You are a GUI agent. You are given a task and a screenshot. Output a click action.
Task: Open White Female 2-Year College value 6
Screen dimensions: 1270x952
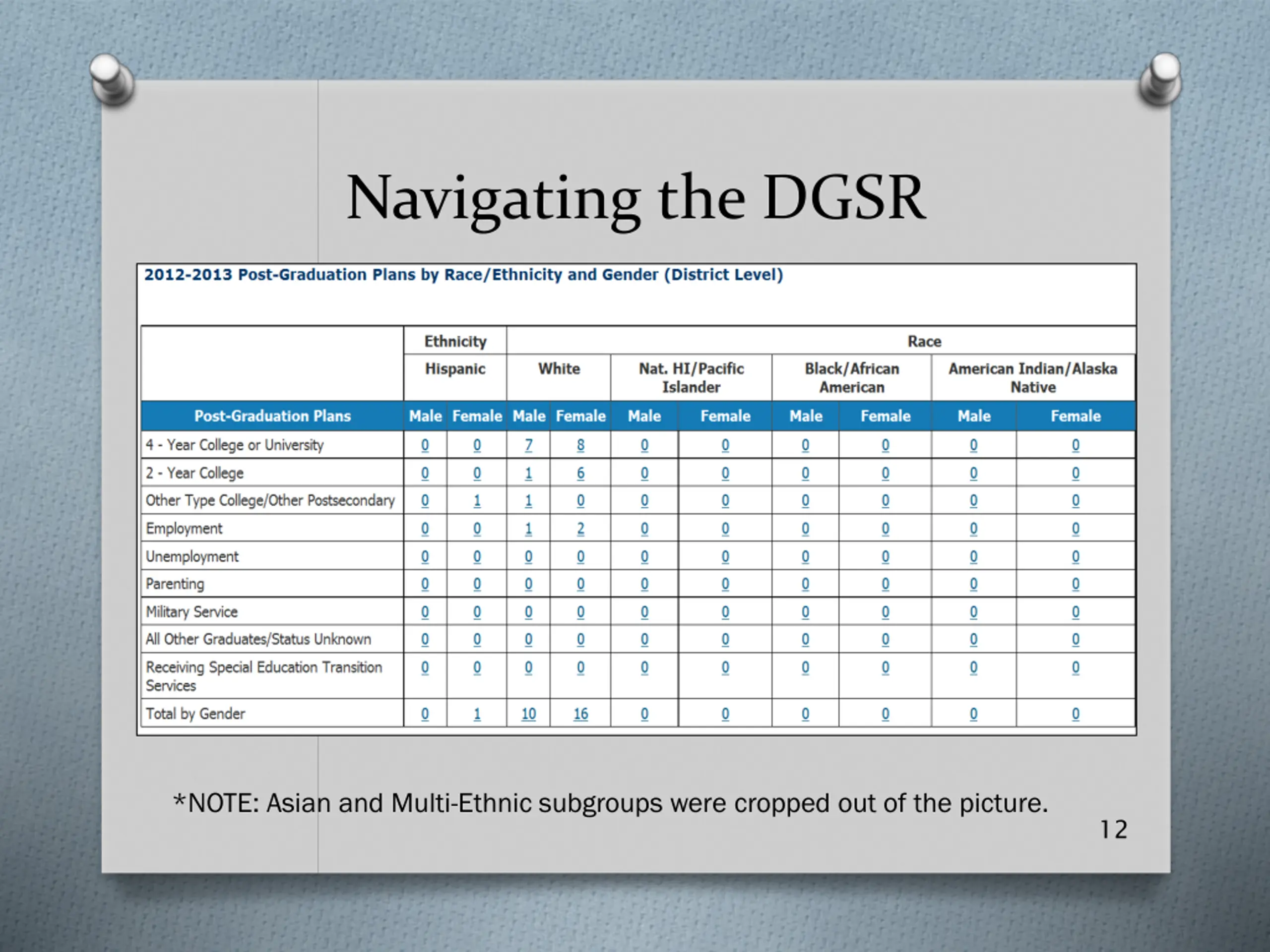pyautogui.click(x=580, y=474)
